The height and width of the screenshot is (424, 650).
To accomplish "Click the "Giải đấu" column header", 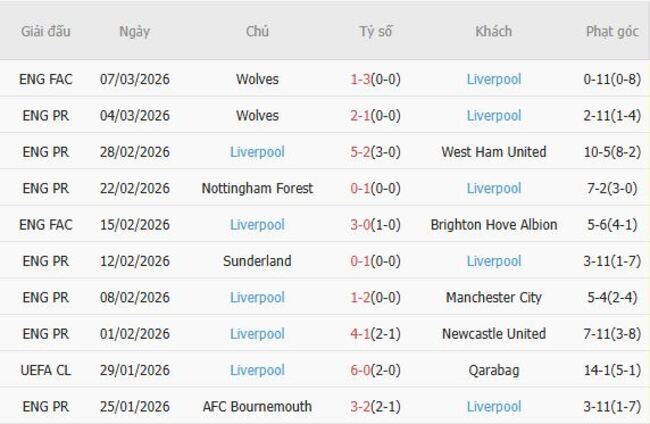I will click(46, 31).
